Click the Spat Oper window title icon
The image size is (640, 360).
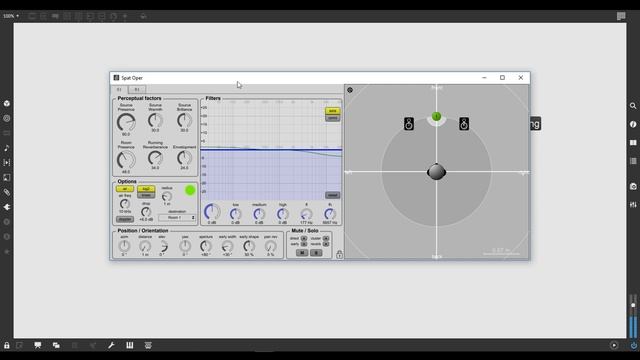[116, 78]
